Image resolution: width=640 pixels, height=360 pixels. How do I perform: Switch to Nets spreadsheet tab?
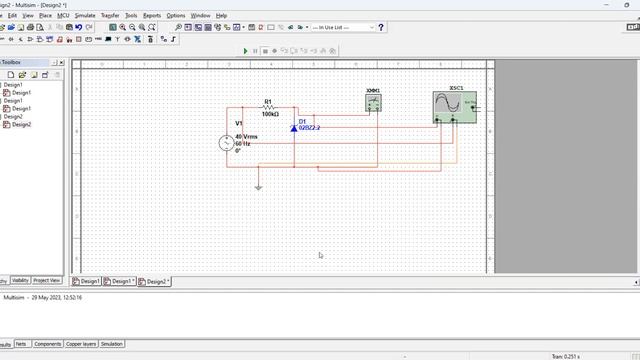[21, 344]
